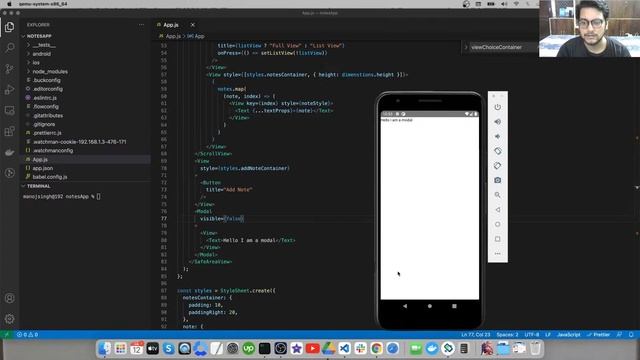640x360 pixels.
Task: Open the Docker view in activity bar
Action: (x=9, y=152)
